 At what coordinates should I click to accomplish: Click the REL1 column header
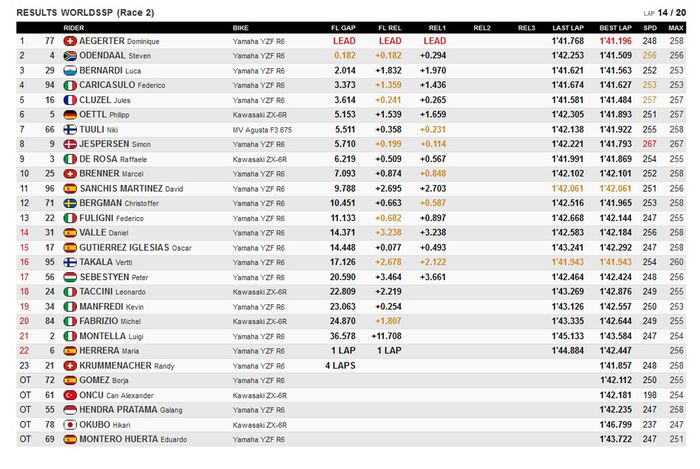pos(437,28)
